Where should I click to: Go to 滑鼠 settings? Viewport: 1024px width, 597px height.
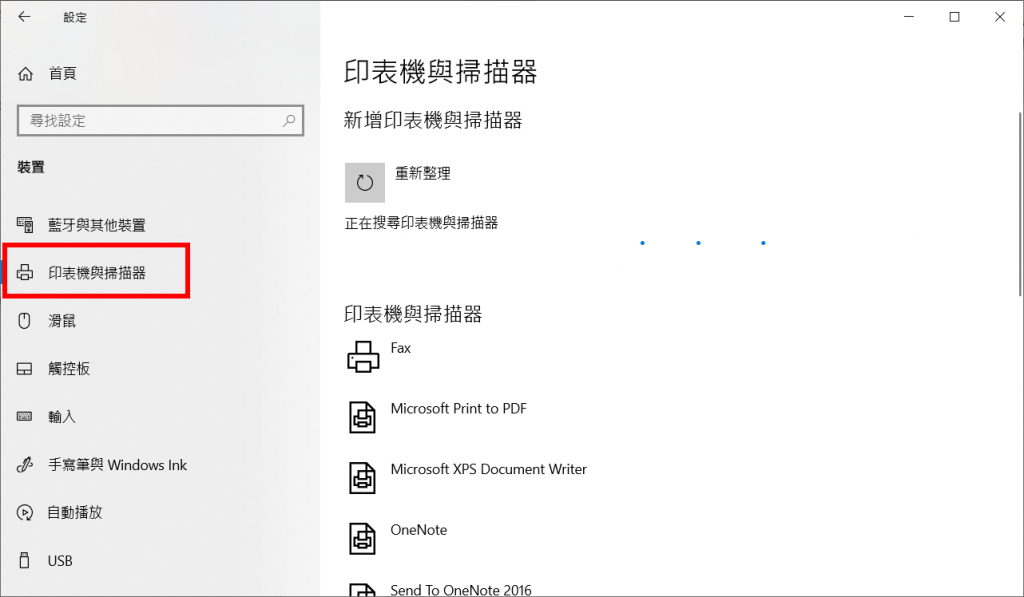[x=62, y=321]
